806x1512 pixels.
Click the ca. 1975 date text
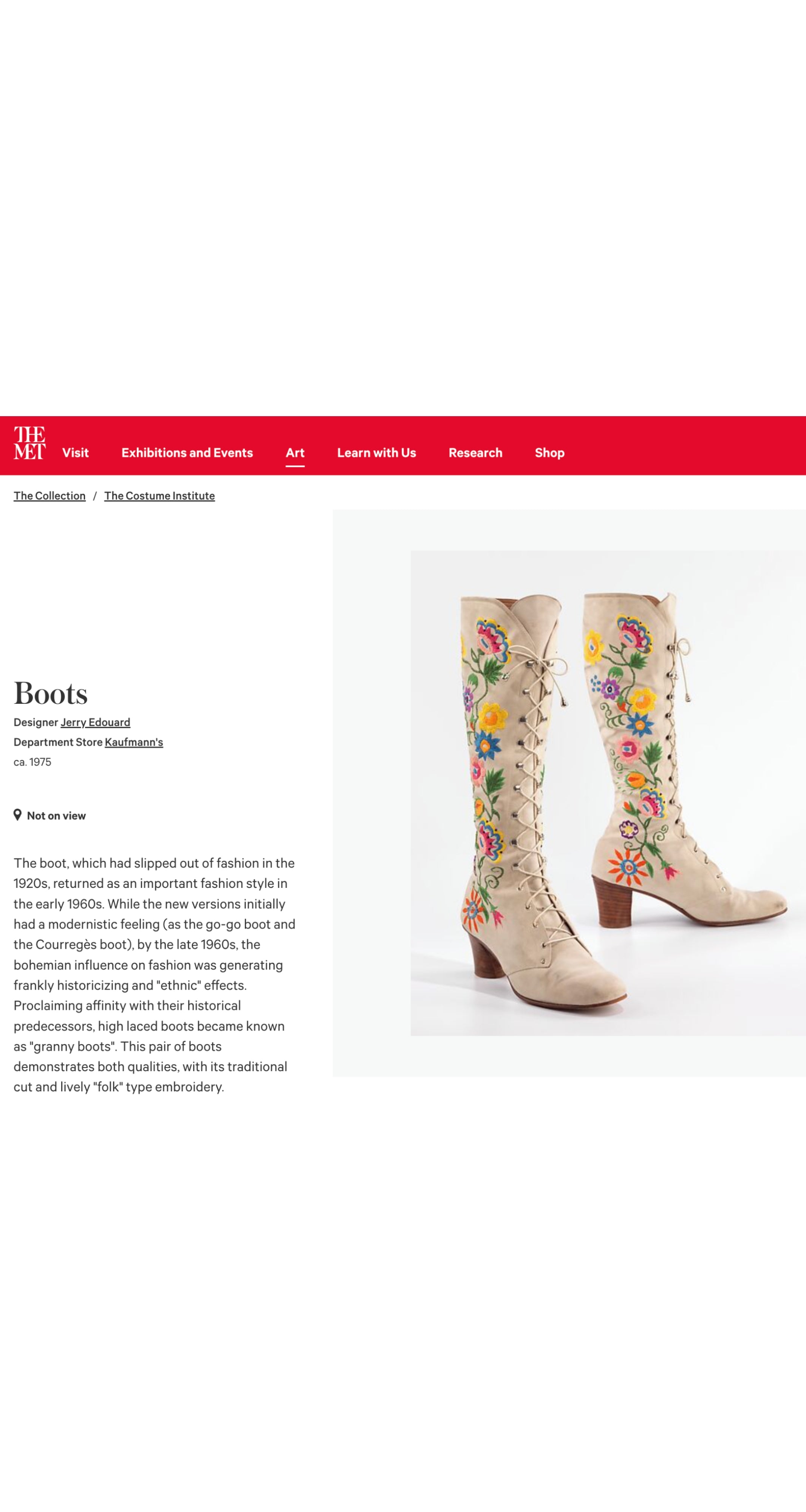(x=32, y=762)
